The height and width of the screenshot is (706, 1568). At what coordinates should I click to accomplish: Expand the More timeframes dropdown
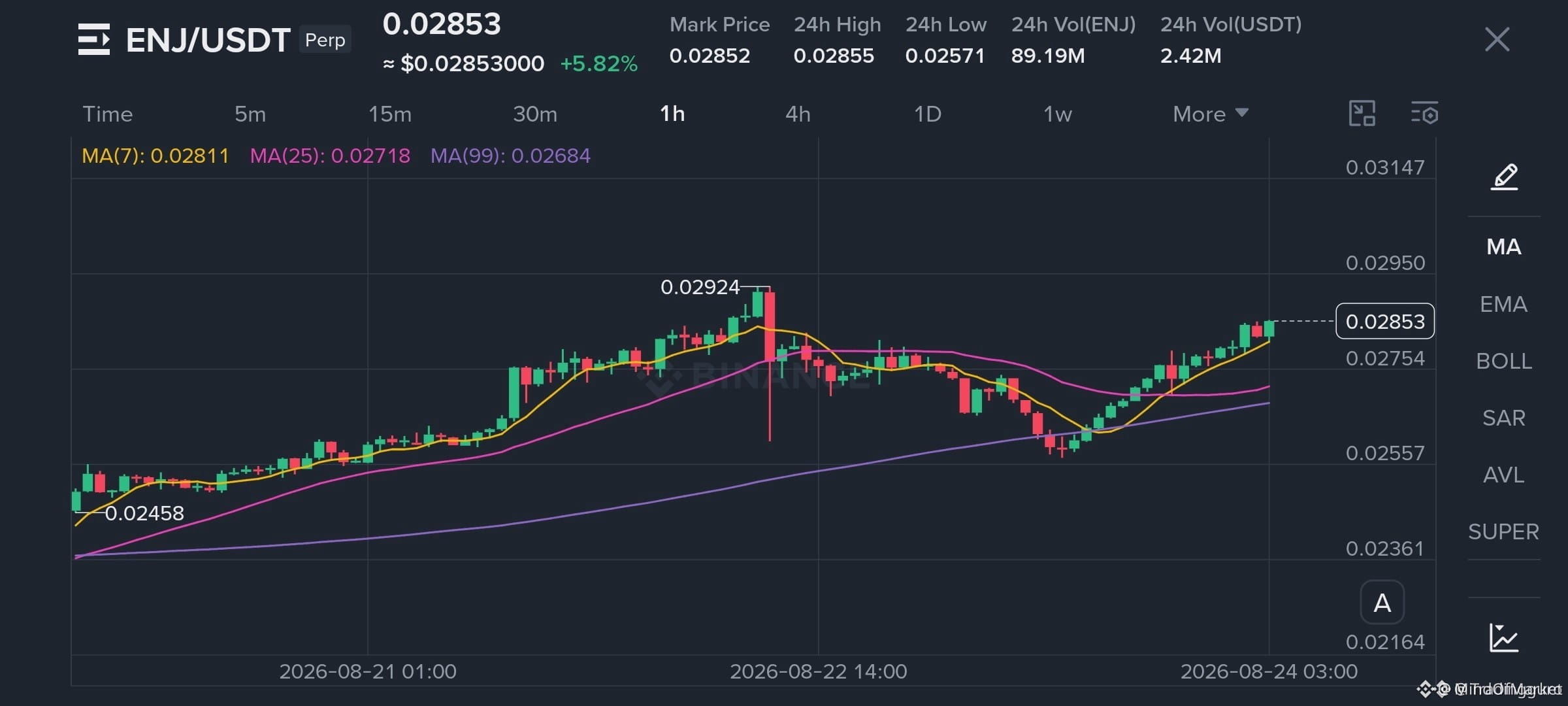click(x=1211, y=114)
